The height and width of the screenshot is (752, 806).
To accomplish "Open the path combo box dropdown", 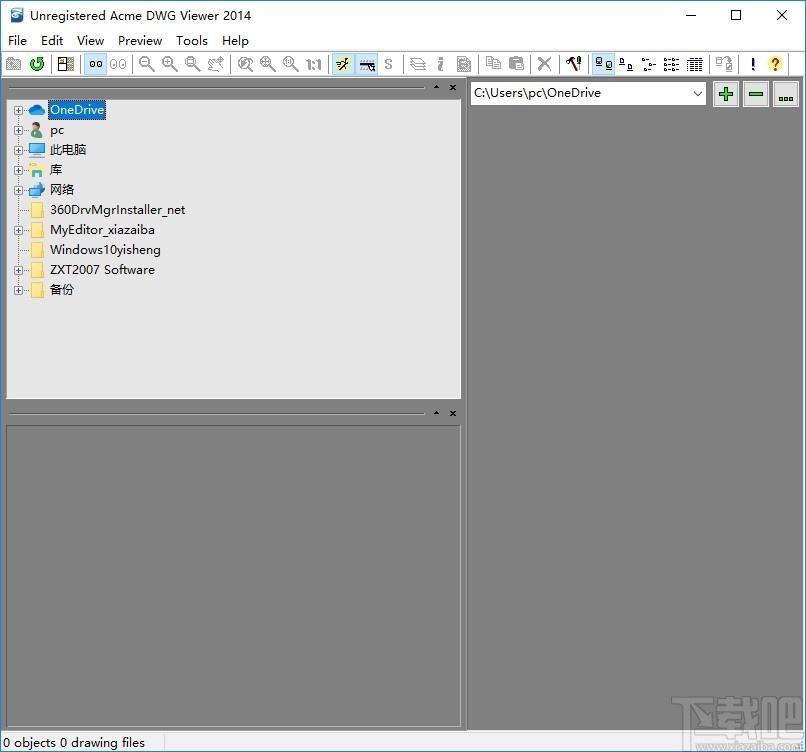I will pos(700,93).
